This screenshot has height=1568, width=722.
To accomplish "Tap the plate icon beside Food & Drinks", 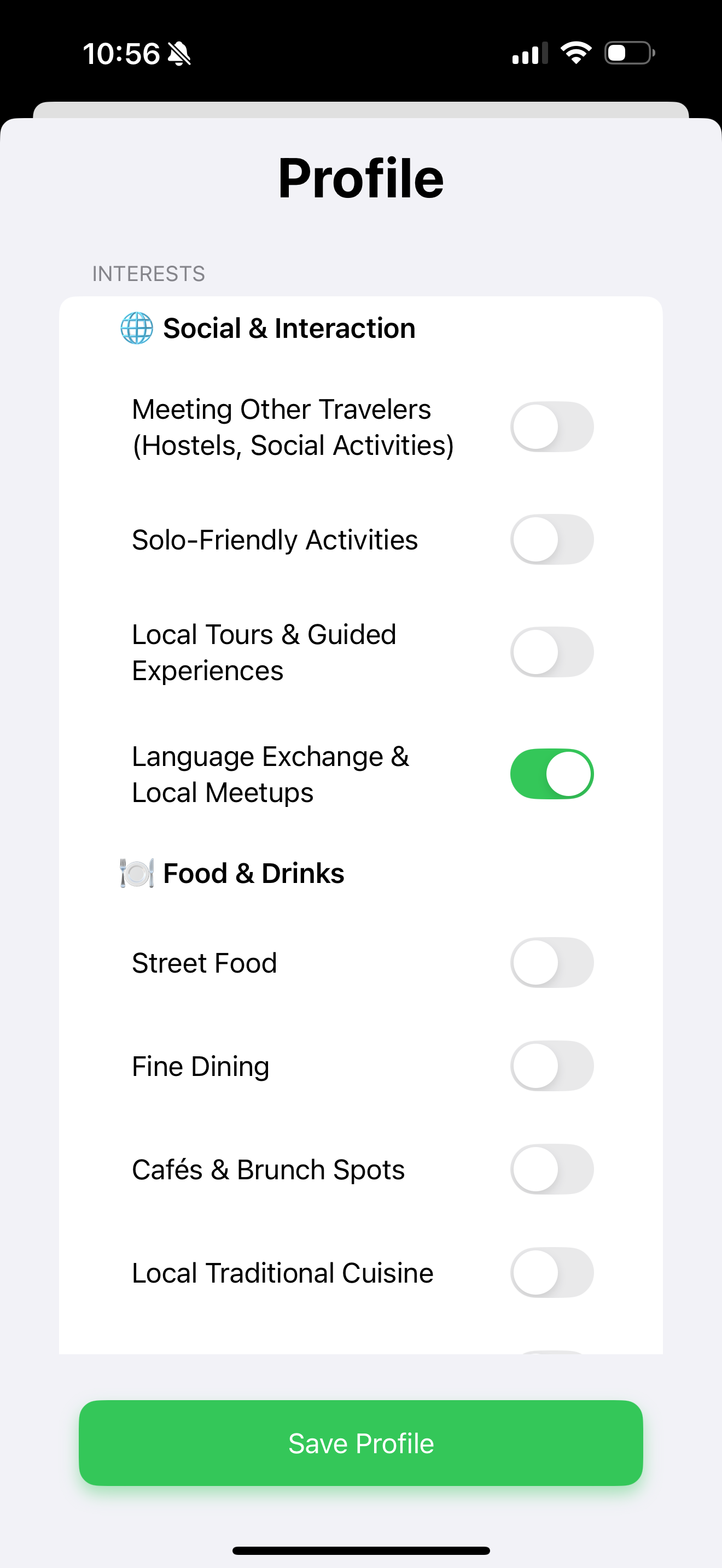I will (136, 873).
